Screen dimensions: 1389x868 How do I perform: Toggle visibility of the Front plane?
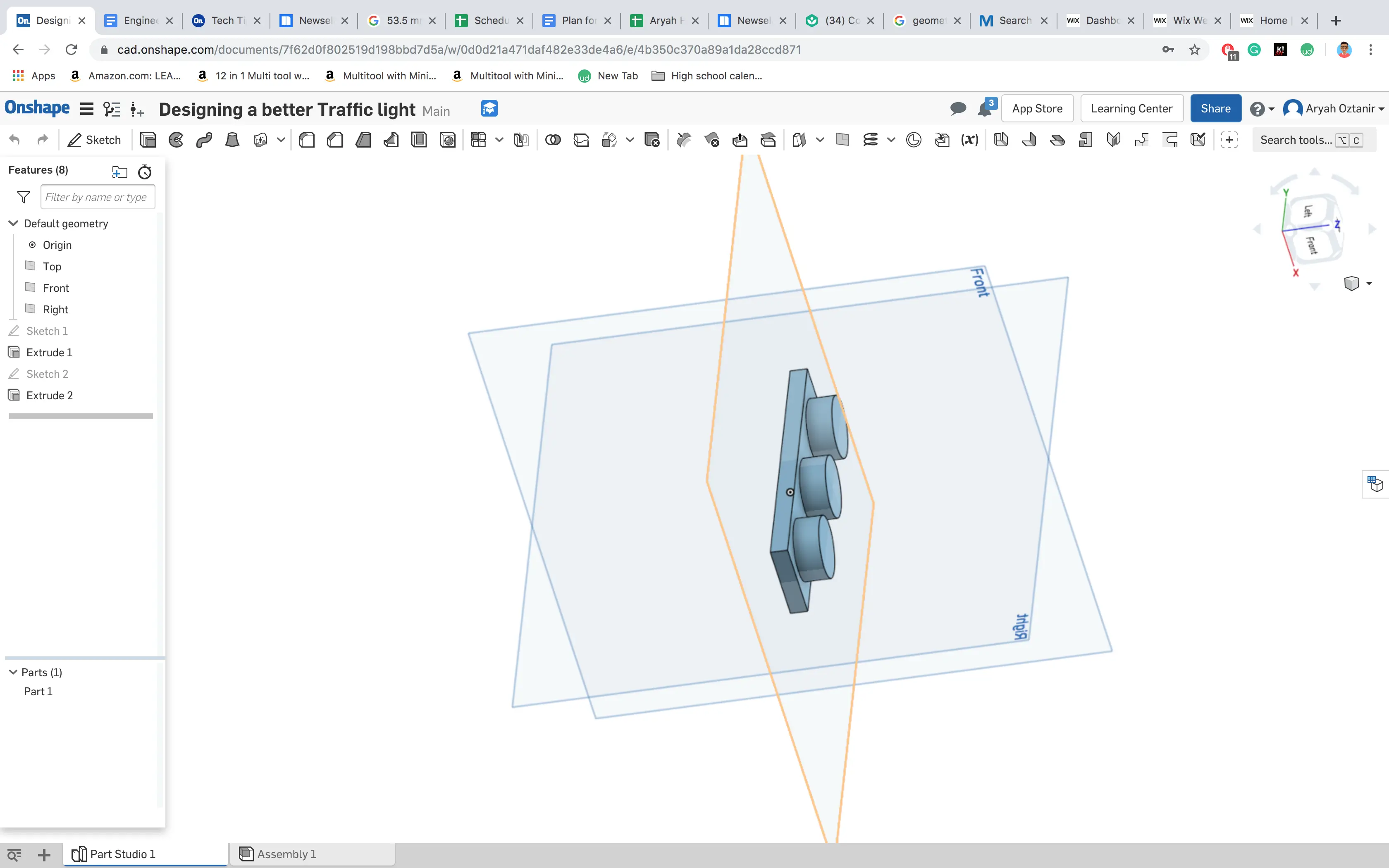click(31, 288)
